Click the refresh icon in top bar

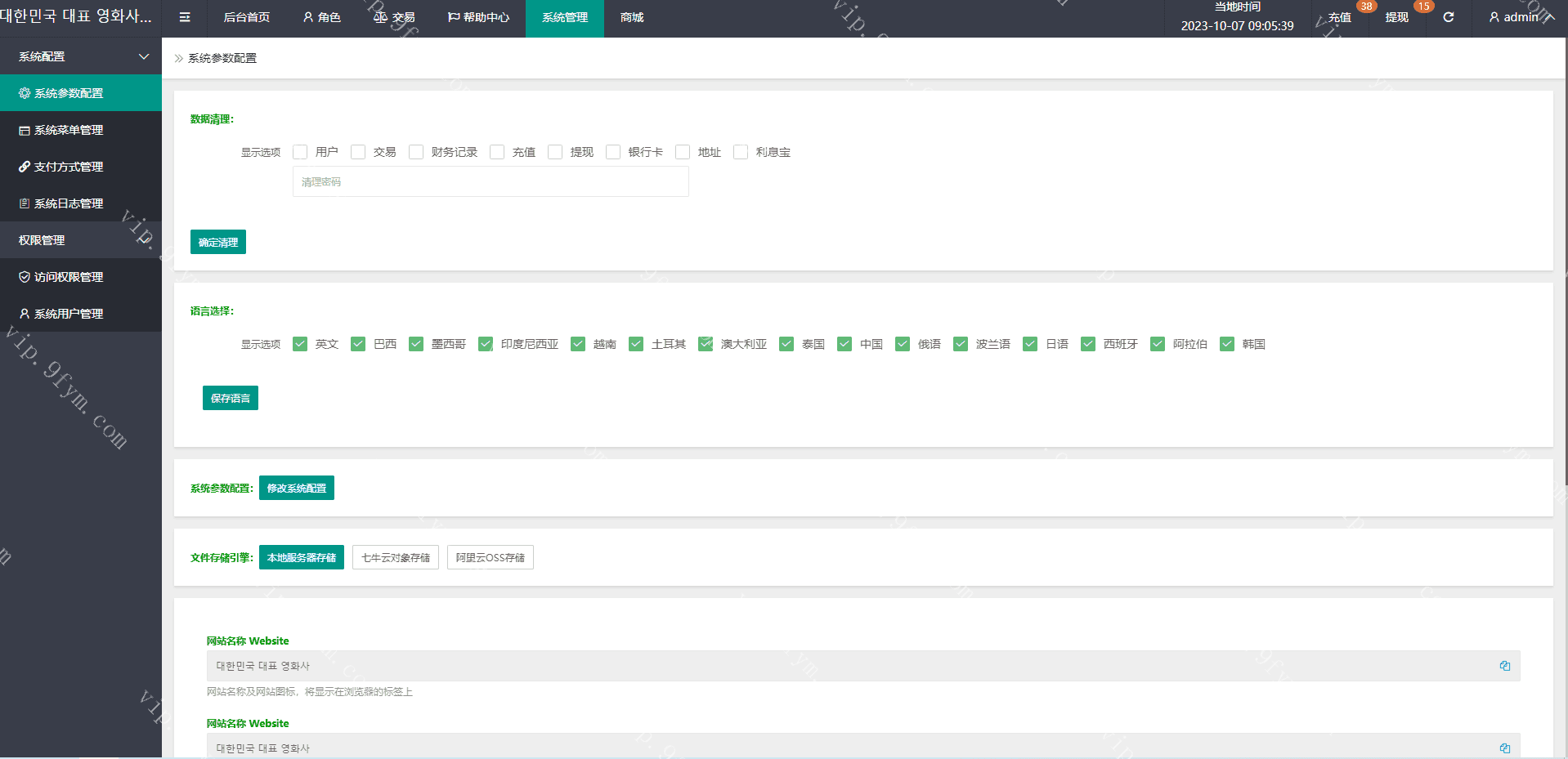(x=1448, y=17)
